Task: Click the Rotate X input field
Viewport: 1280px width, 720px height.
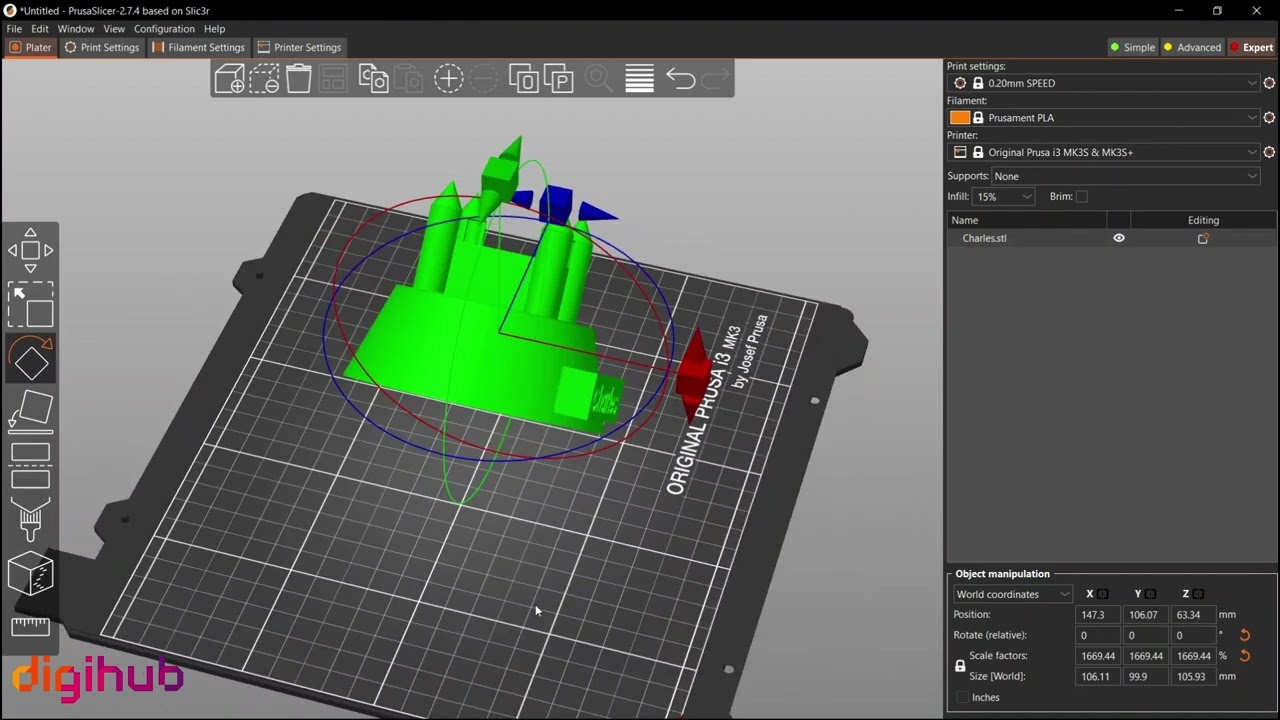Action: [x=1097, y=635]
